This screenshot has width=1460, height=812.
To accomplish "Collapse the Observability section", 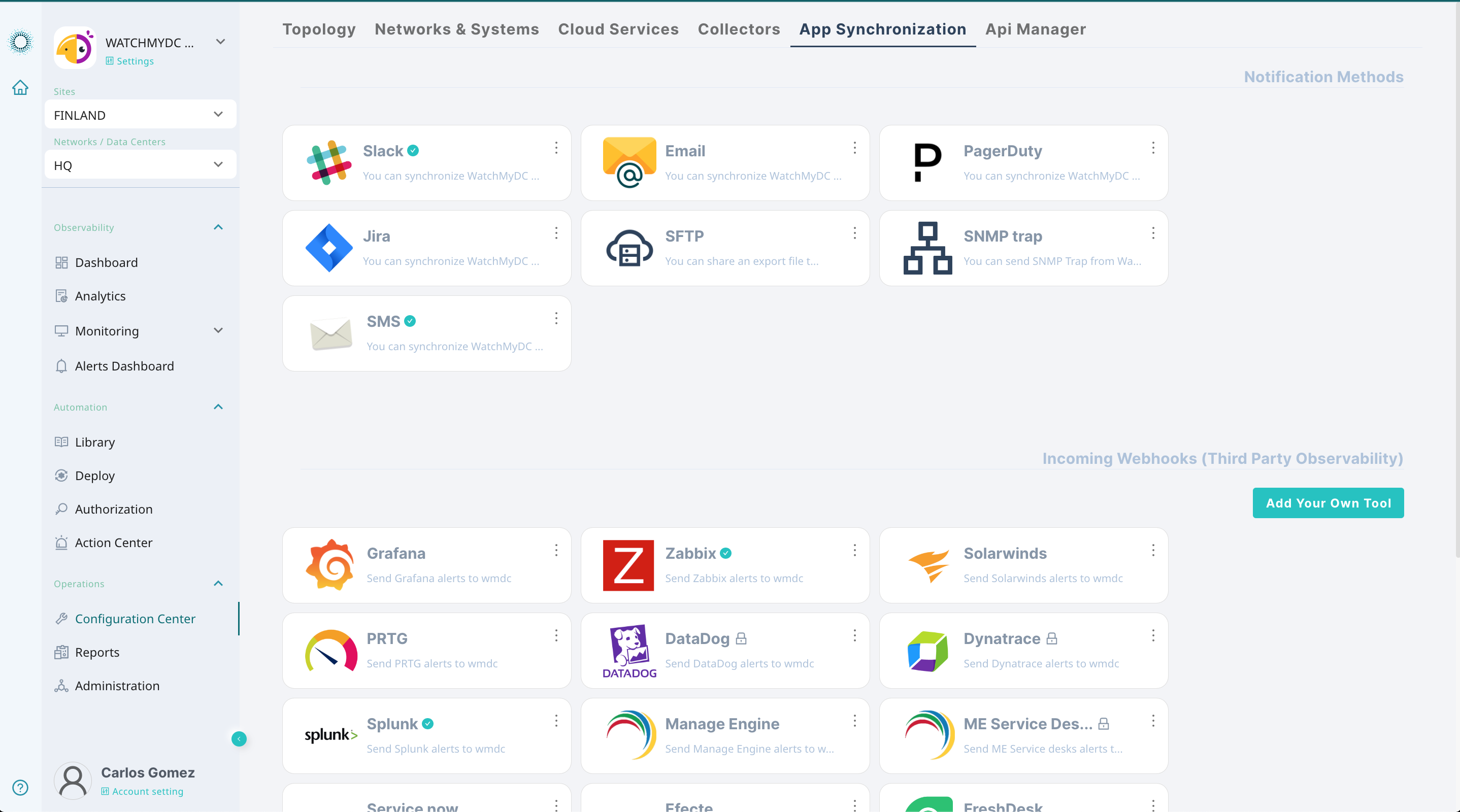I will tap(218, 227).
